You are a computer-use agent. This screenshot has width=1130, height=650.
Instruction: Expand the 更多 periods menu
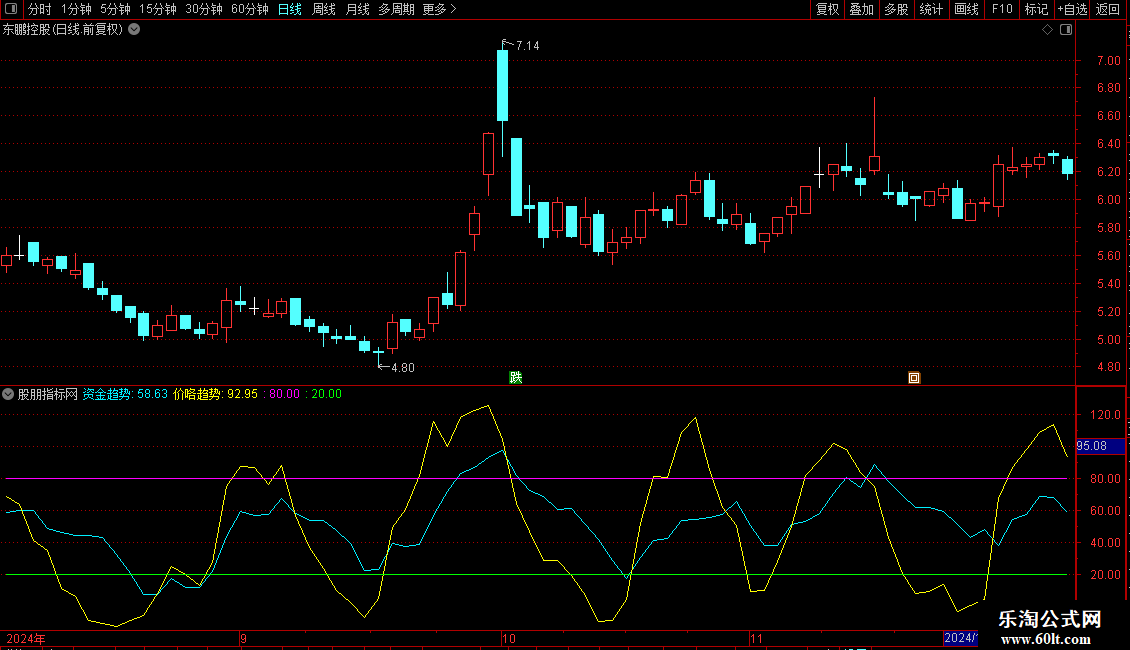click(439, 9)
